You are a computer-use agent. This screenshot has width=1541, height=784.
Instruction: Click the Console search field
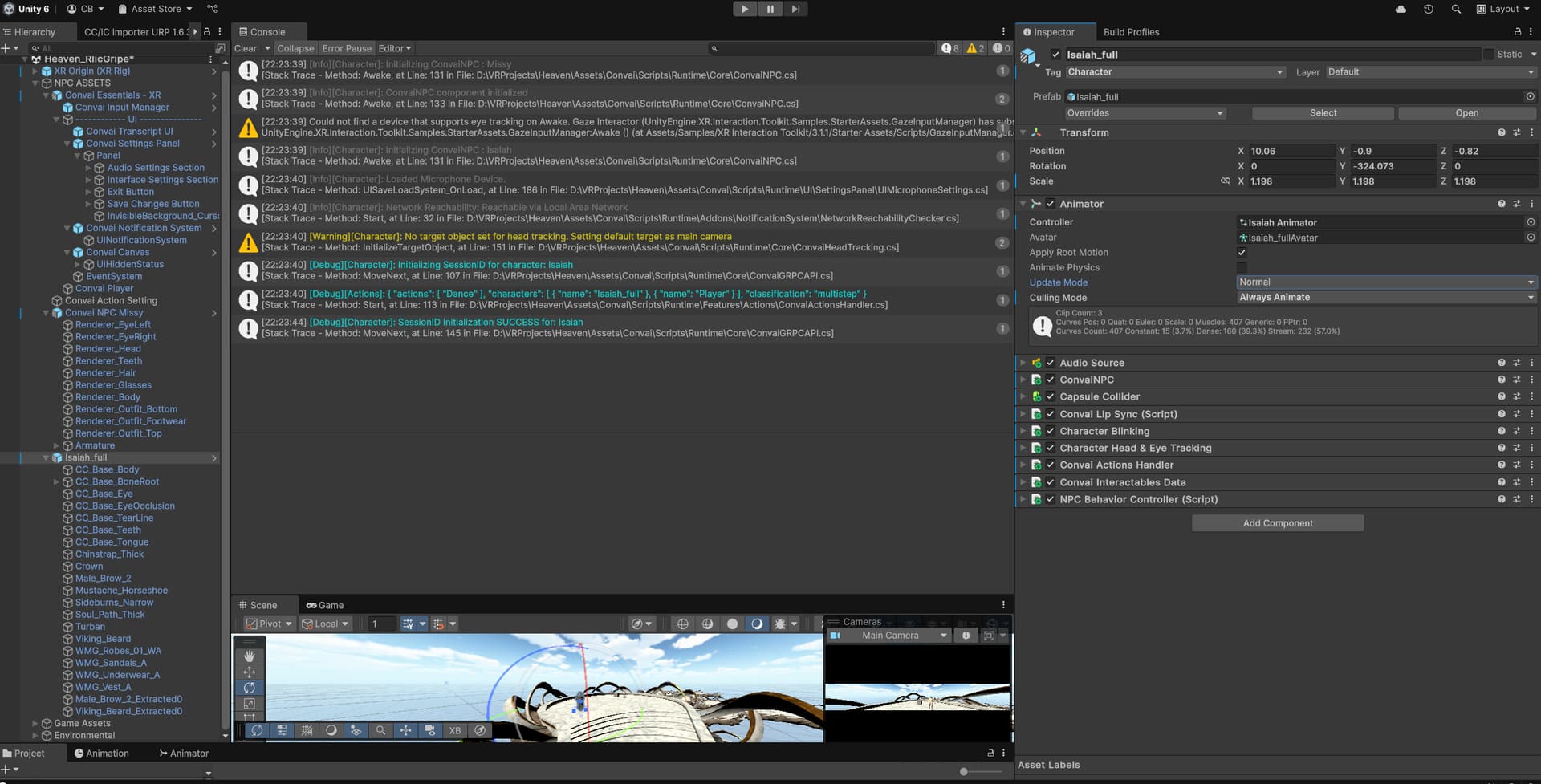click(x=820, y=48)
